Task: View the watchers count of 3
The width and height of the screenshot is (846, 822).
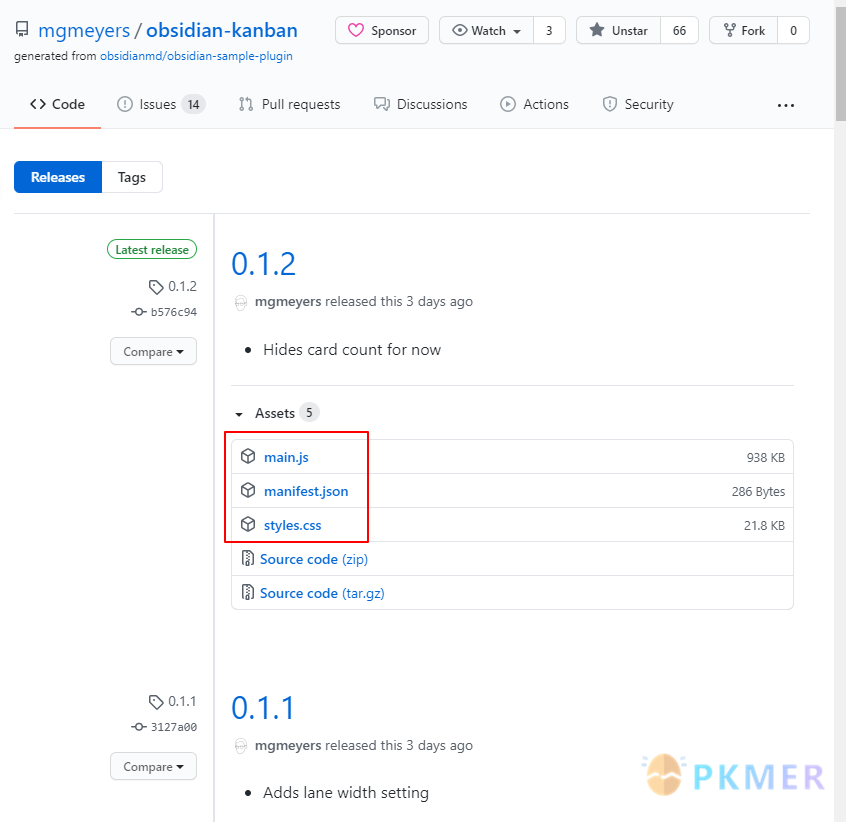Action: (549, 30)
